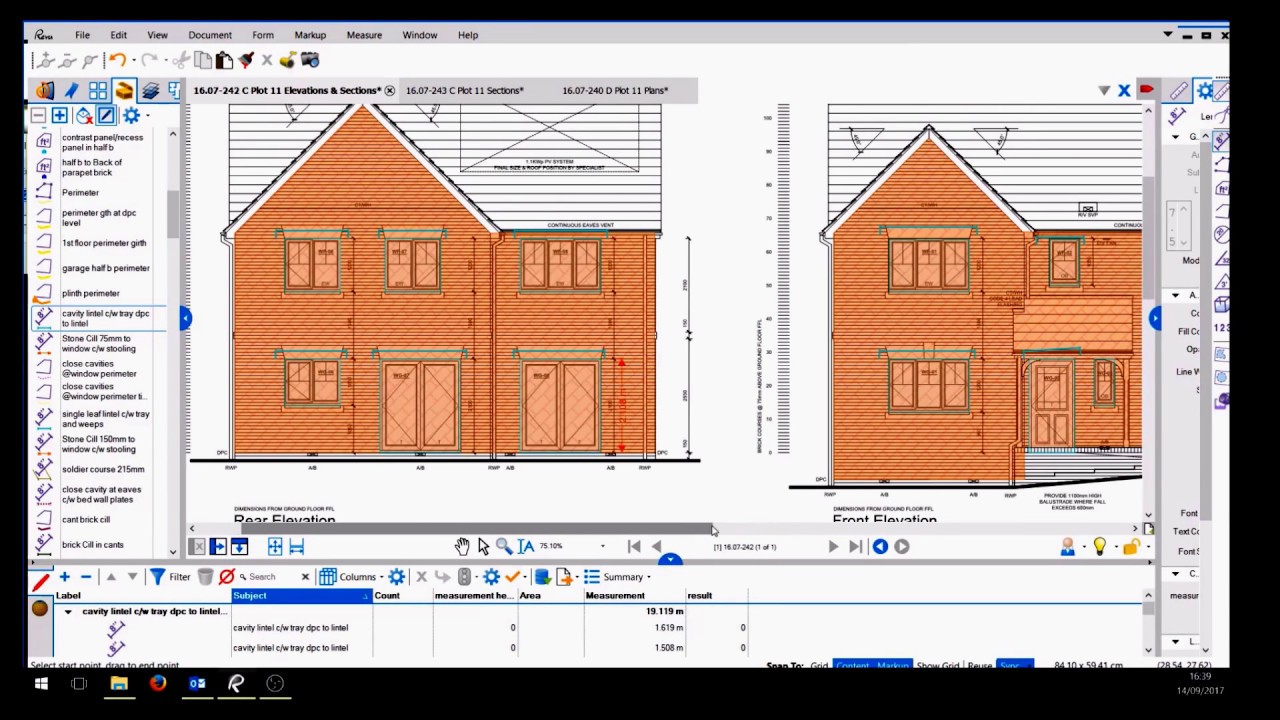
Task: Open the Tool Chest panel tab
Action: (123, 91)
